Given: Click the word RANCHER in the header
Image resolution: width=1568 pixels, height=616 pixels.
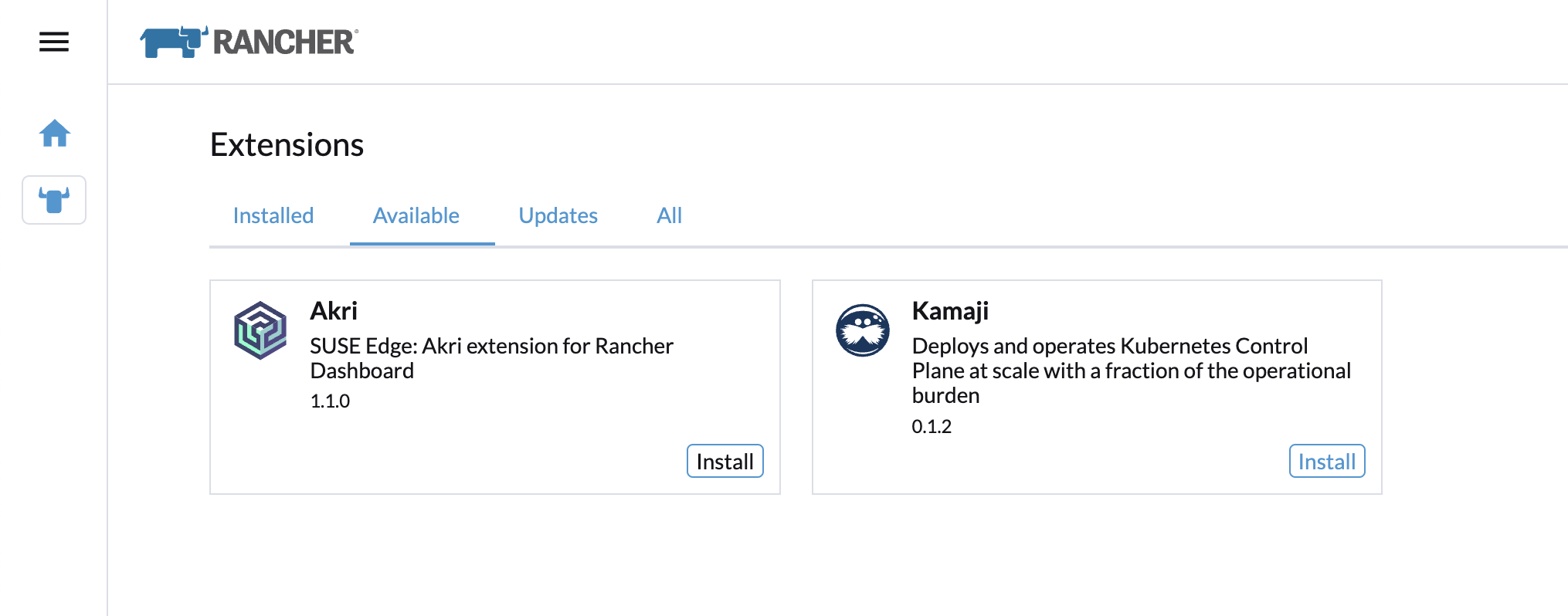Looking at the screenshot, I should pyautogui.click(x=284, y=42).
